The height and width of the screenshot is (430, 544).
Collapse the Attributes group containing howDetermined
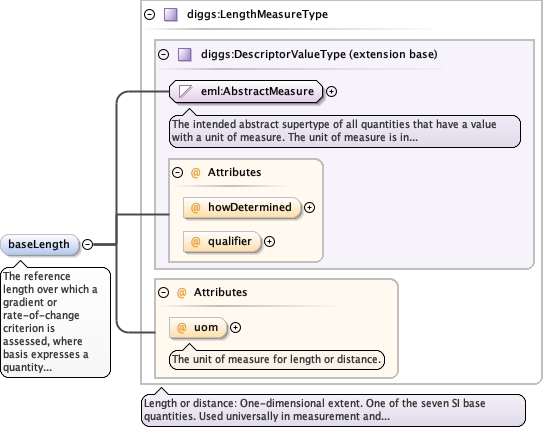click(x=178, y=172)
